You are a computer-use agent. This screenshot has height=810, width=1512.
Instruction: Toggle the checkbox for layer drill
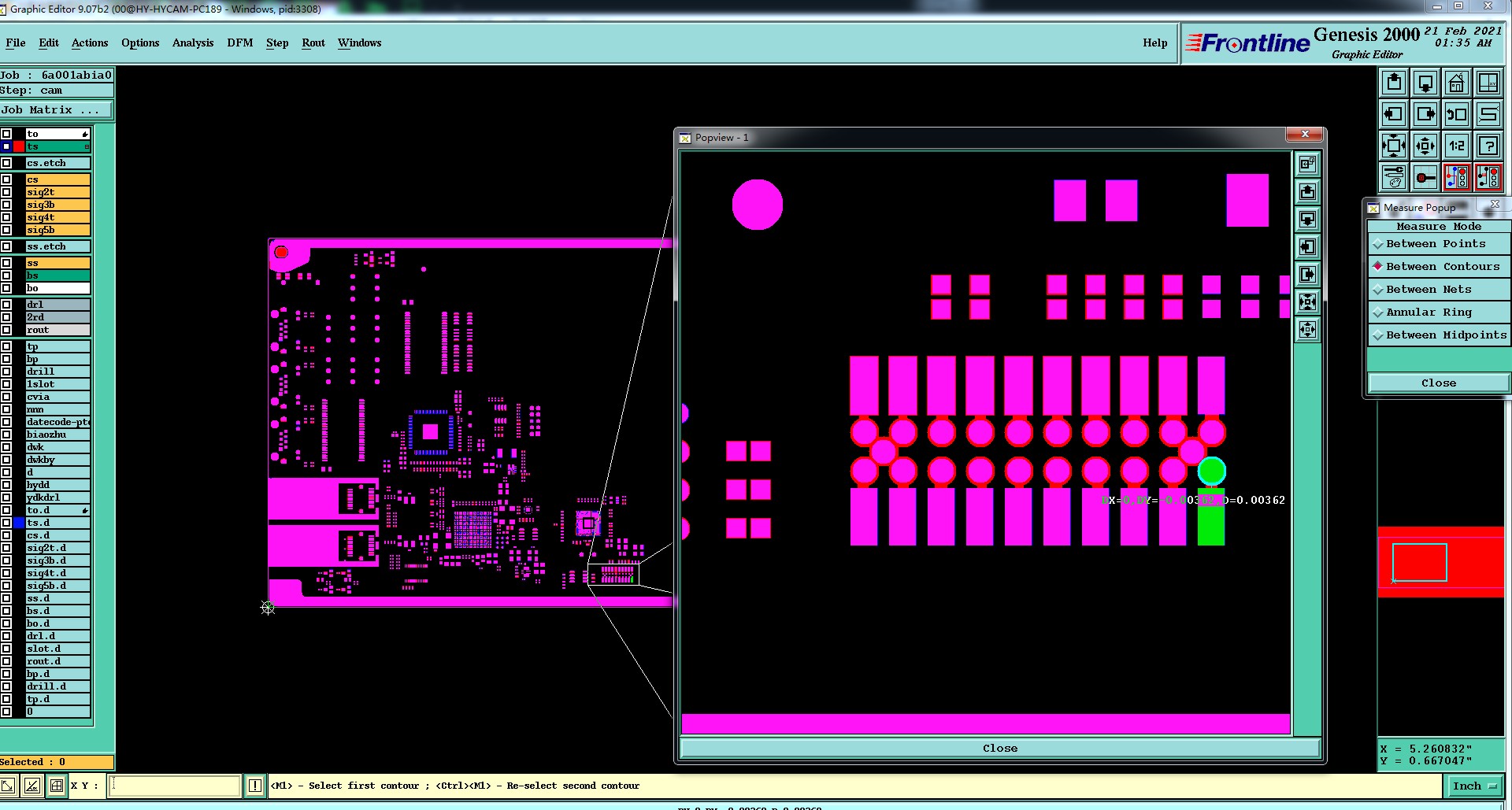tap(6, 372)
